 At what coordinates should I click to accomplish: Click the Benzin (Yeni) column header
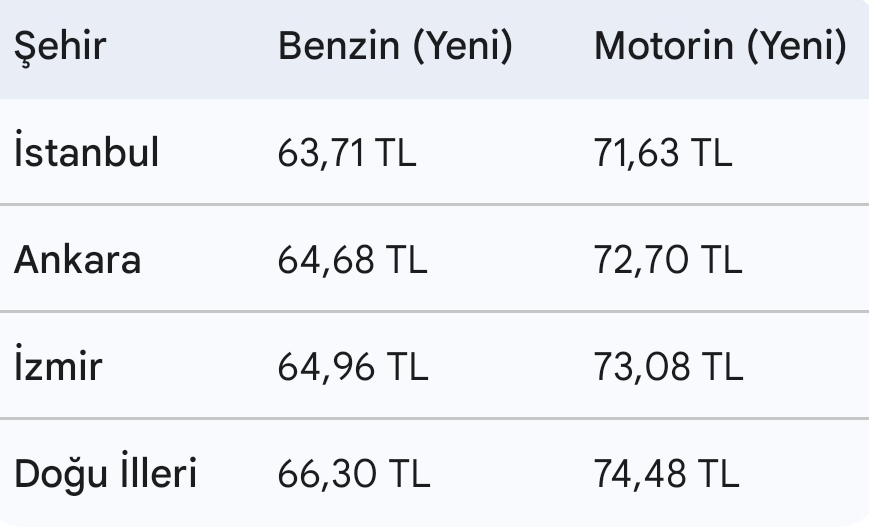tap(395, 47)
